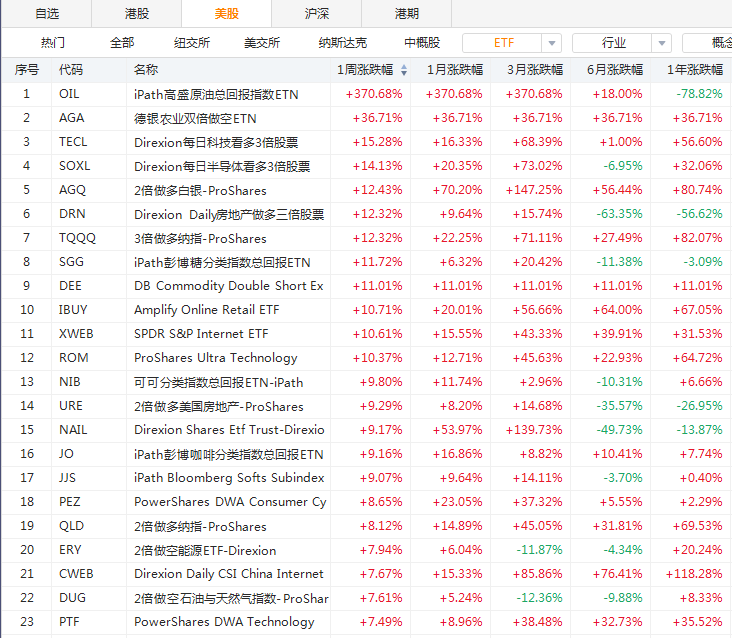Screen dimensions: 732x638
Task: Sort by 1月涨跌幅 column header
Action: [x=455, y=70]
